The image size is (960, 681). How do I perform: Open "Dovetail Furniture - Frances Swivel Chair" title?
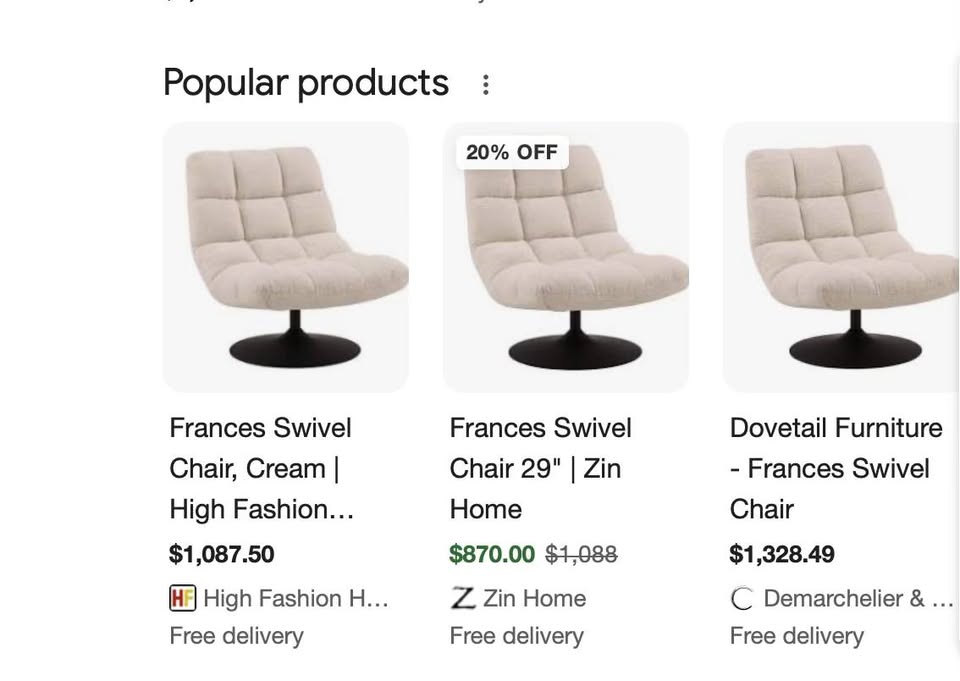tap(836, 468)
